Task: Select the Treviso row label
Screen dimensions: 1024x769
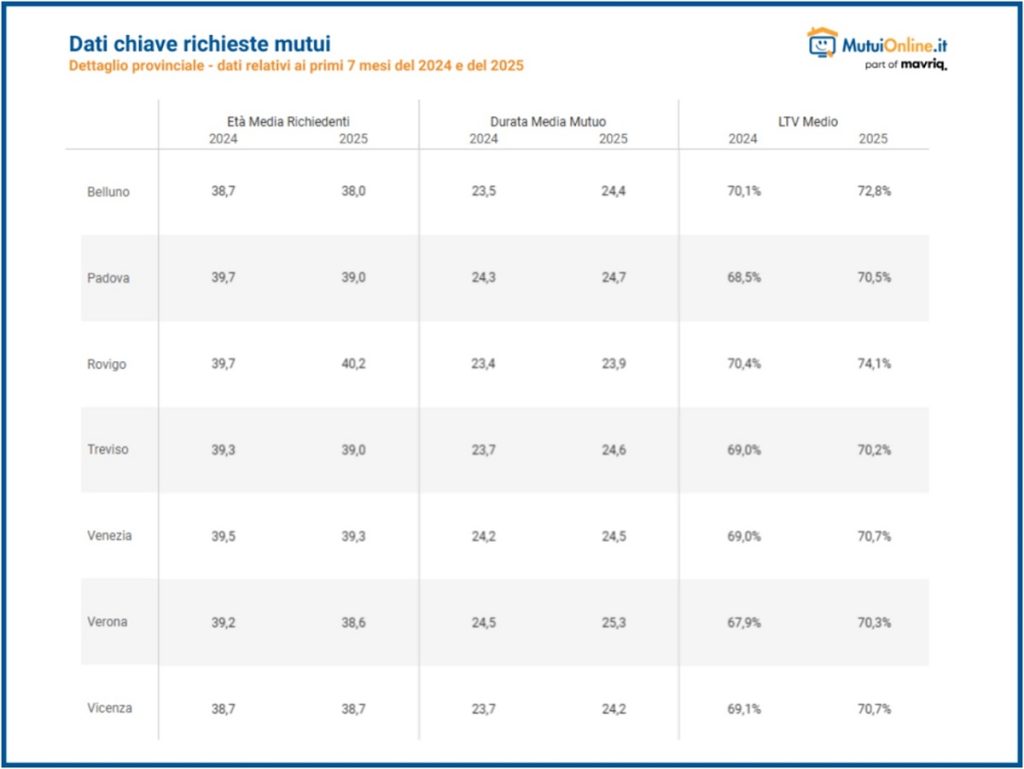Action: pos(108,450)
